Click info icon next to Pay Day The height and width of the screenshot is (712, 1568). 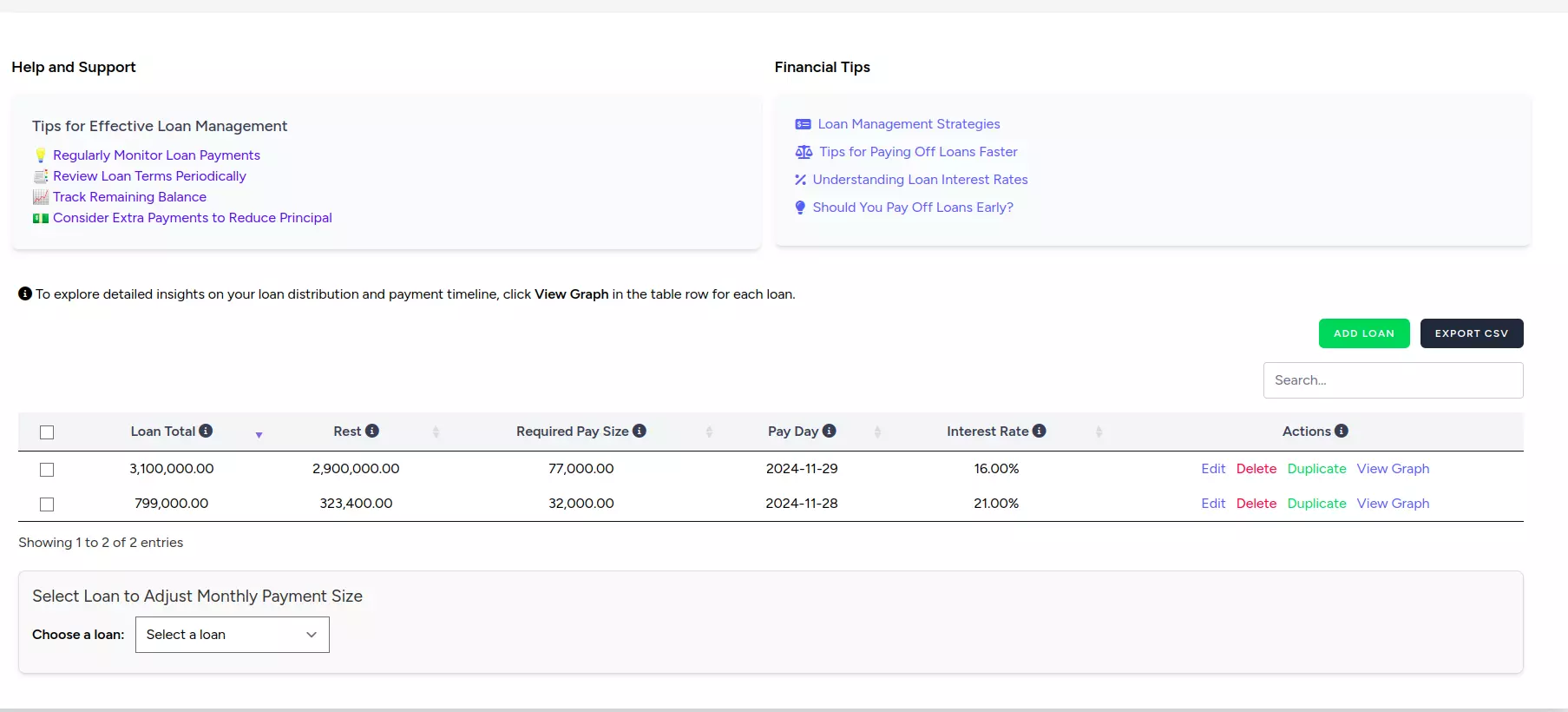point(830,431)
